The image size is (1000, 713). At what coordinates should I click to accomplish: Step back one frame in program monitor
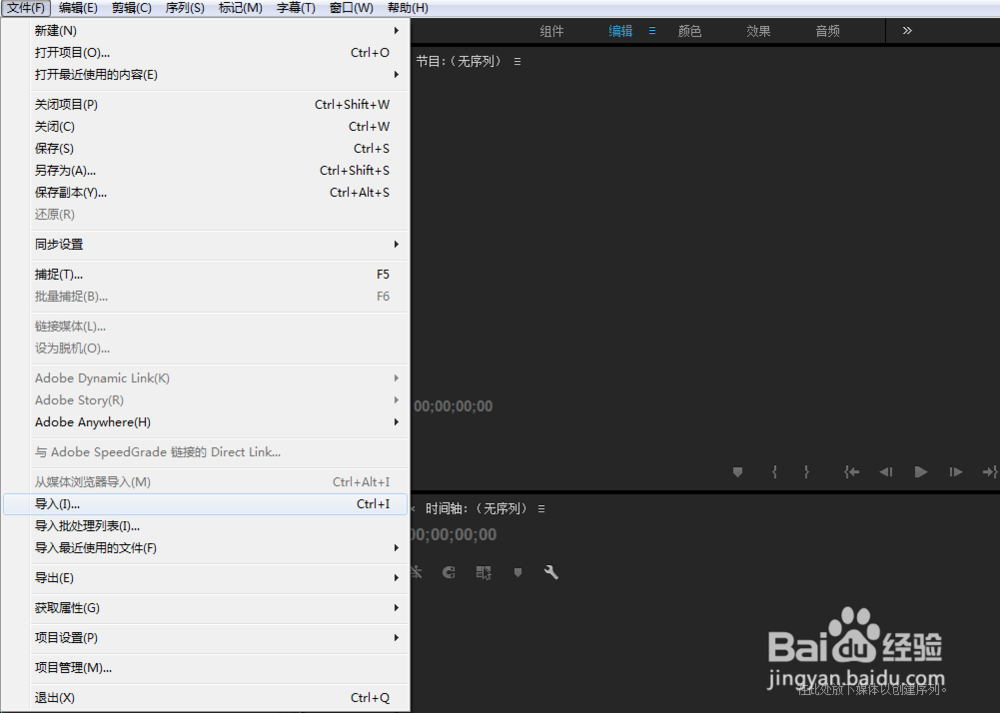(886, 472)
